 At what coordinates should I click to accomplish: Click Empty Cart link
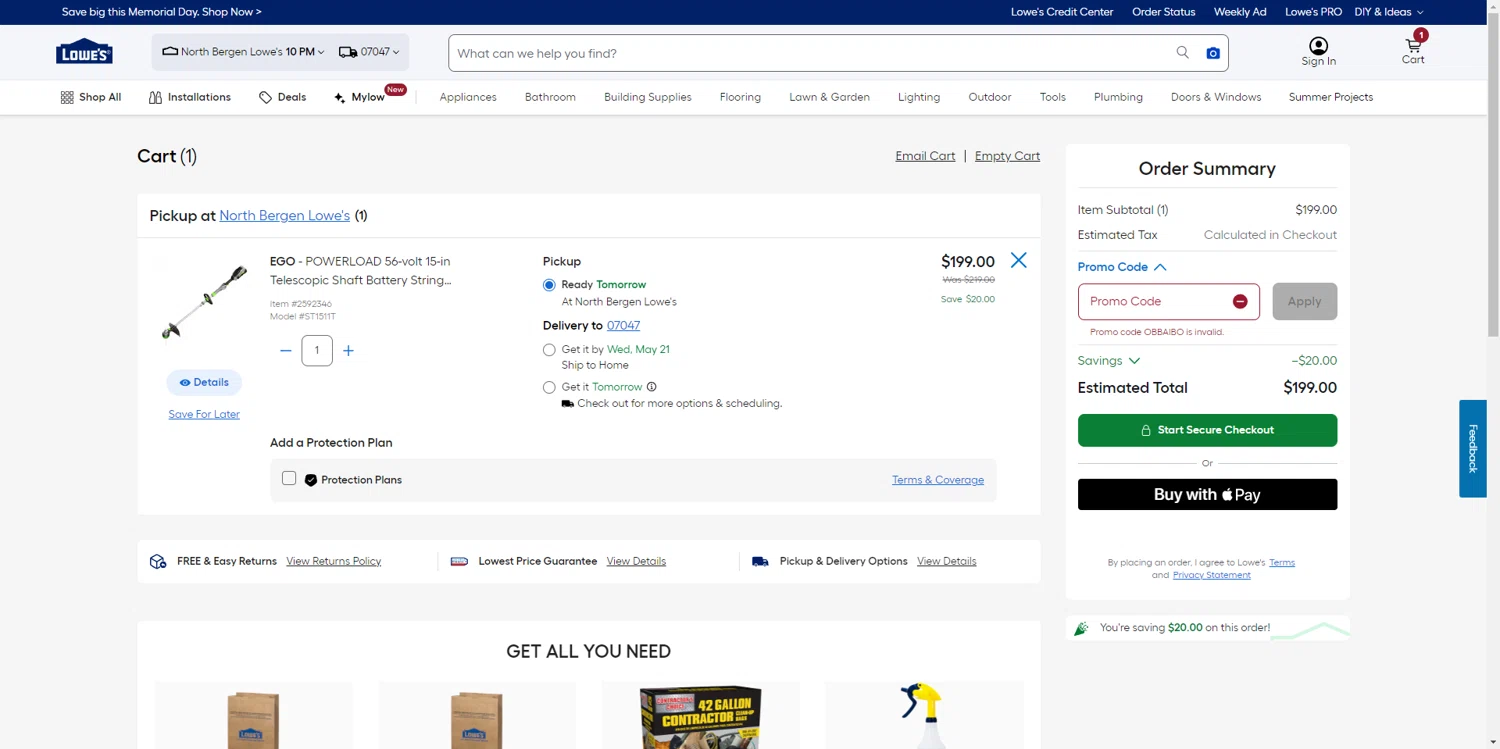pos(1007,156)
